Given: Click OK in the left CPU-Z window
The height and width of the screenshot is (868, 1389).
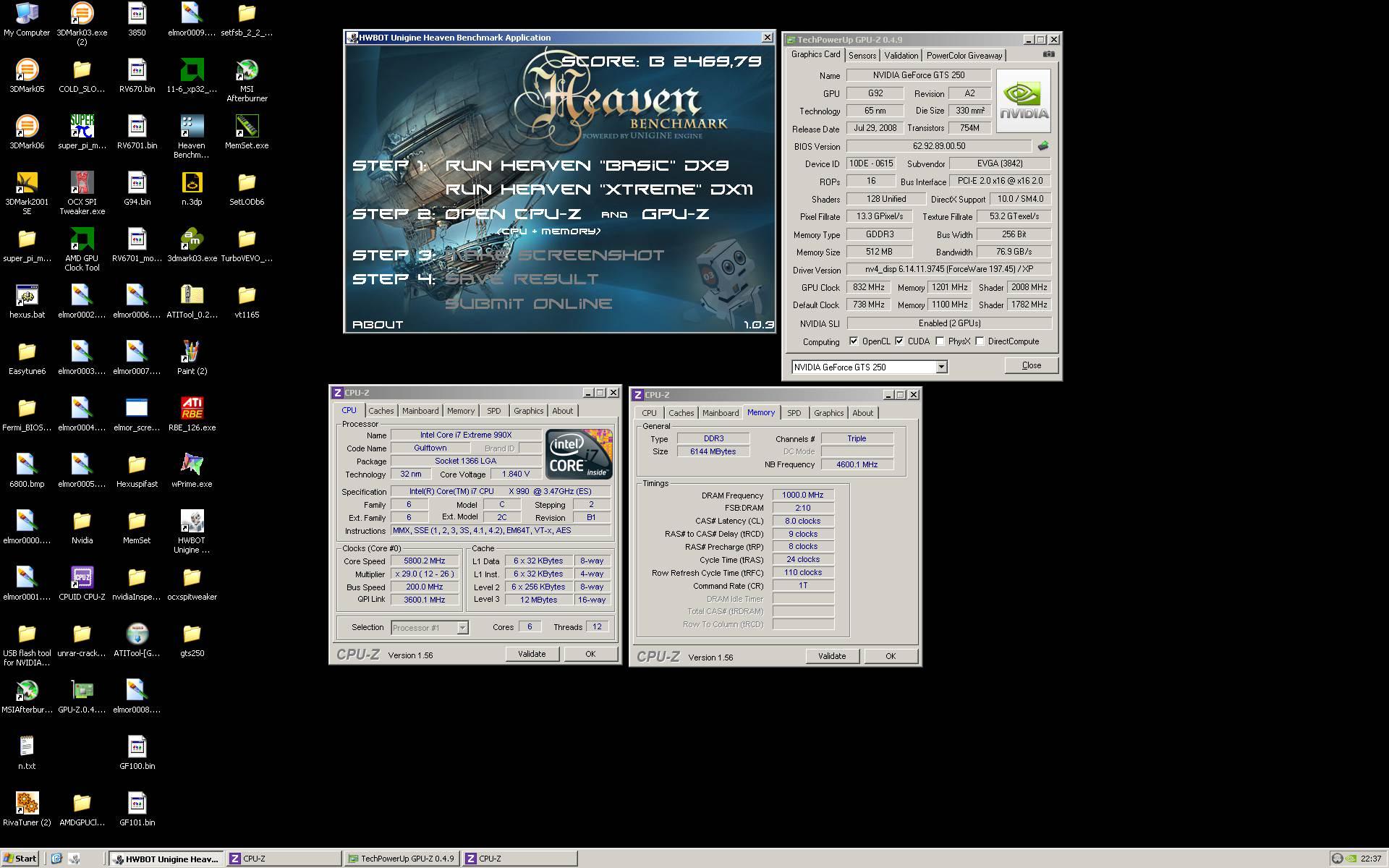Looking at the screenshot, I should click(x=590, y=654).
